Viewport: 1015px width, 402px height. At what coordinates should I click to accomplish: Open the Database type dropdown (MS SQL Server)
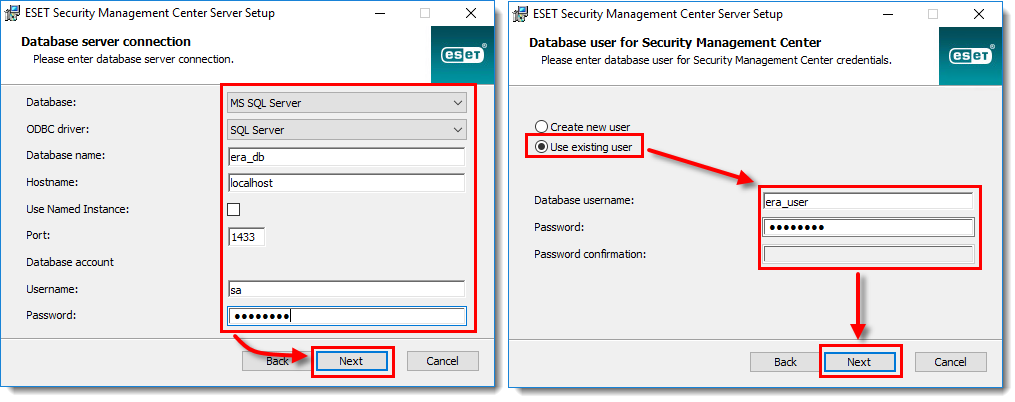[347, 103]
